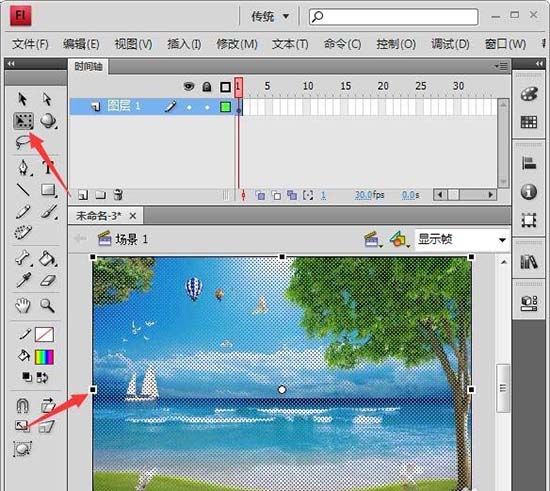
Task: Select the Deco tool
Action: pyautogui.click(x=23, y=232)
